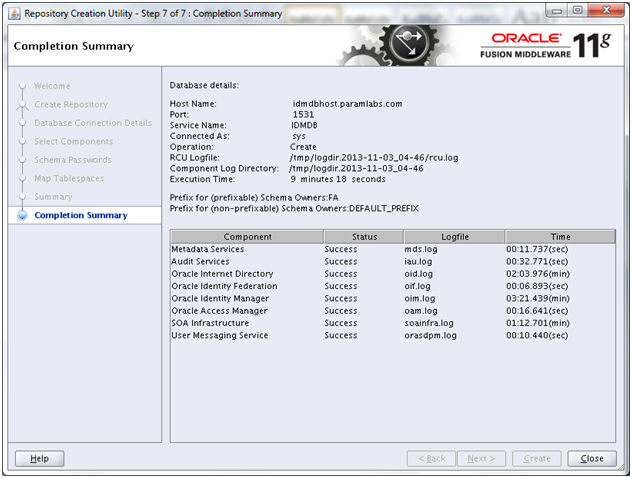Close the window using the title bar X

[x=606, y=10]
